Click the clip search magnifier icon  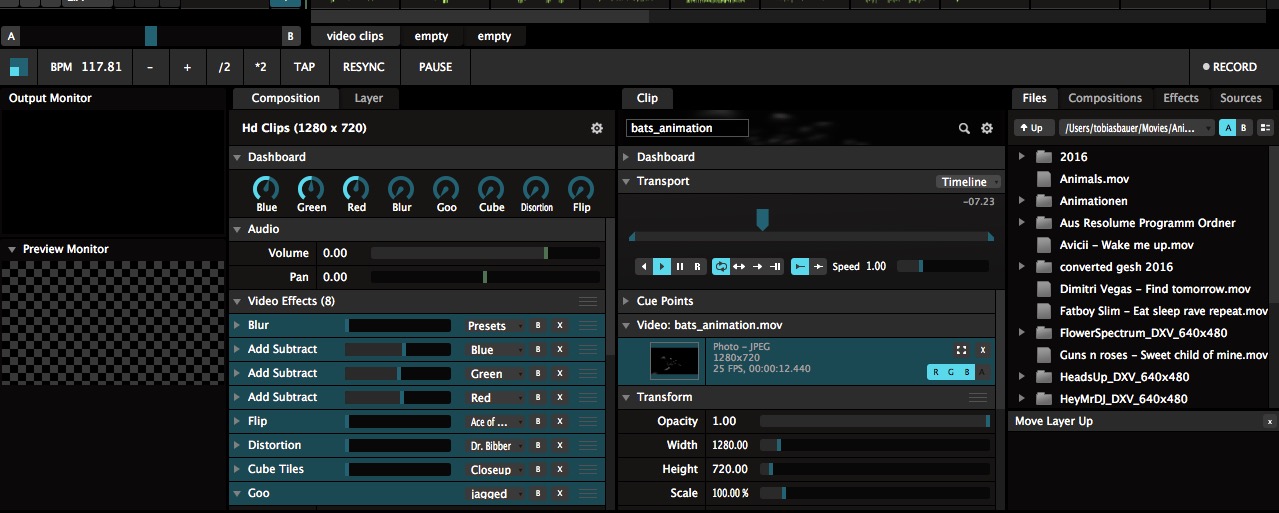[x=964, y=129]
